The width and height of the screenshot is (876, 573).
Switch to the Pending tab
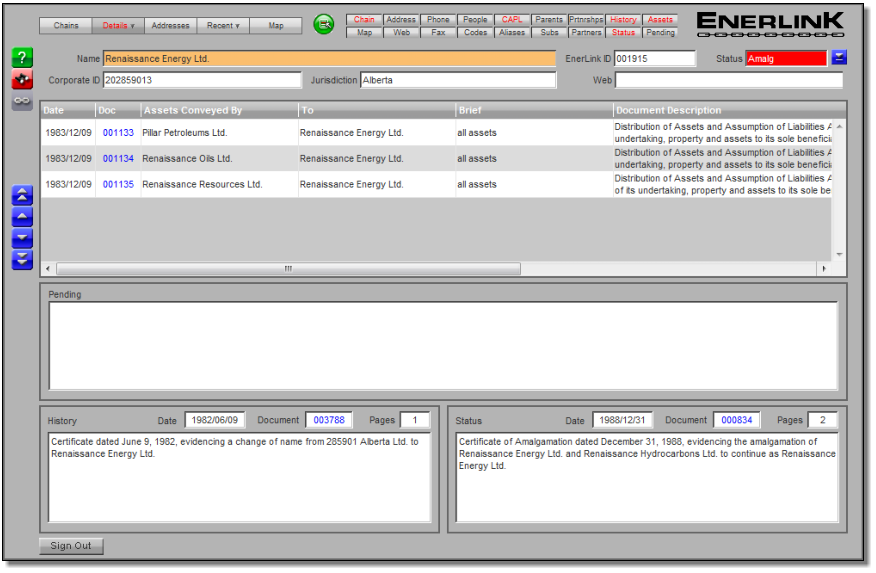660,32
